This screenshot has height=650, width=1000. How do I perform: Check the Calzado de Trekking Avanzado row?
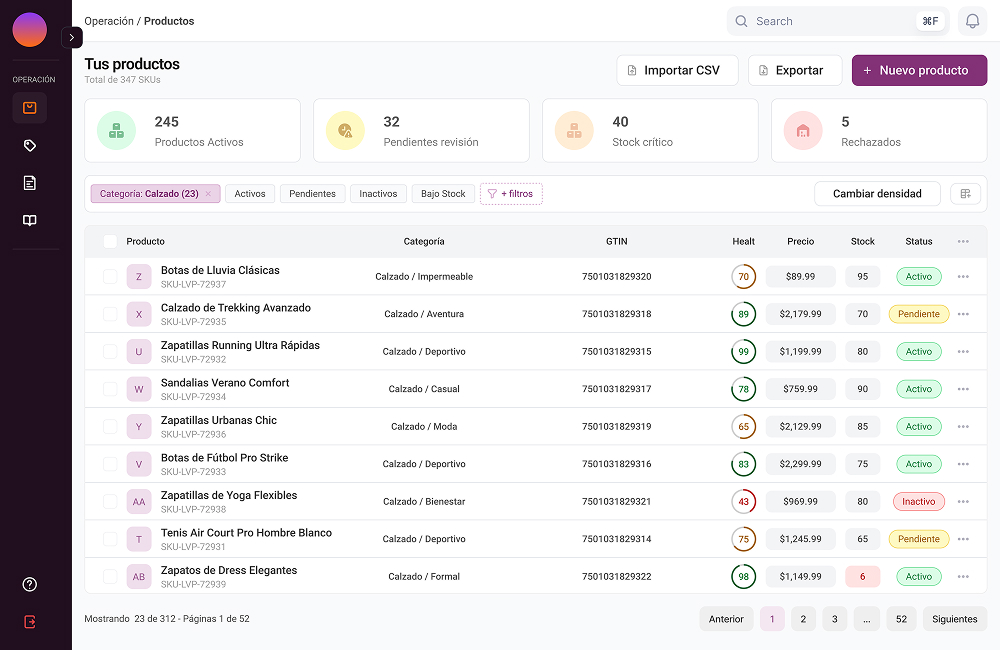(110, 314)
